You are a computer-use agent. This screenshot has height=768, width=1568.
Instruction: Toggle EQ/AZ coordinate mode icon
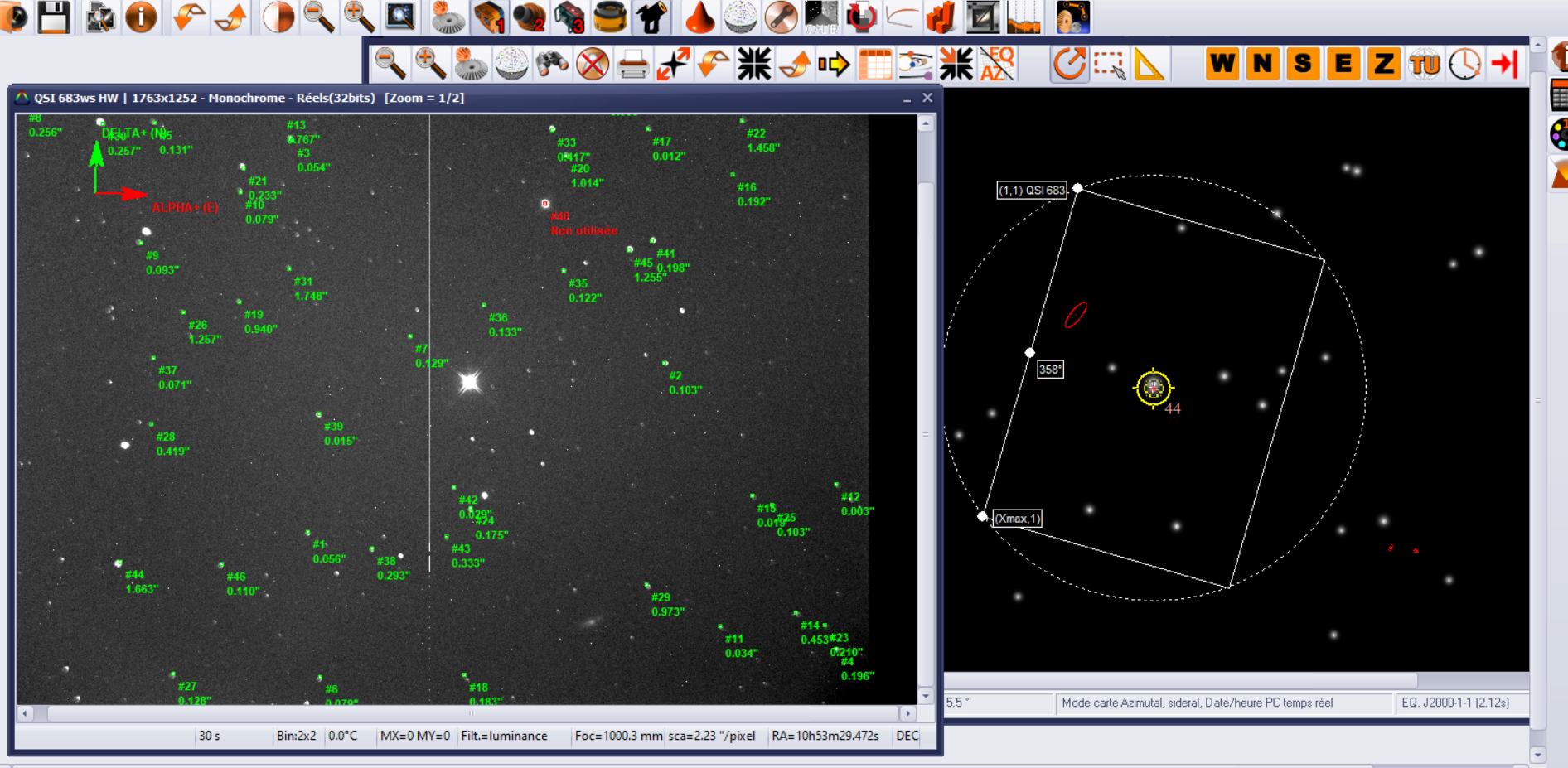[997, 64]
